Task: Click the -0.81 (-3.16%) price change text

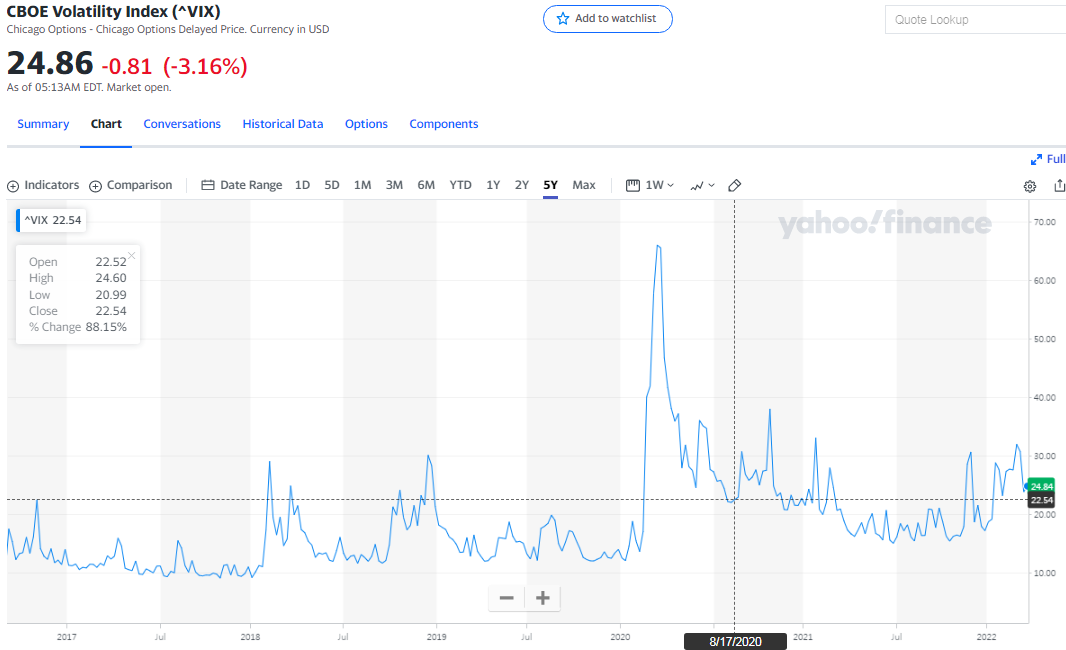Action: coord(175,66)
